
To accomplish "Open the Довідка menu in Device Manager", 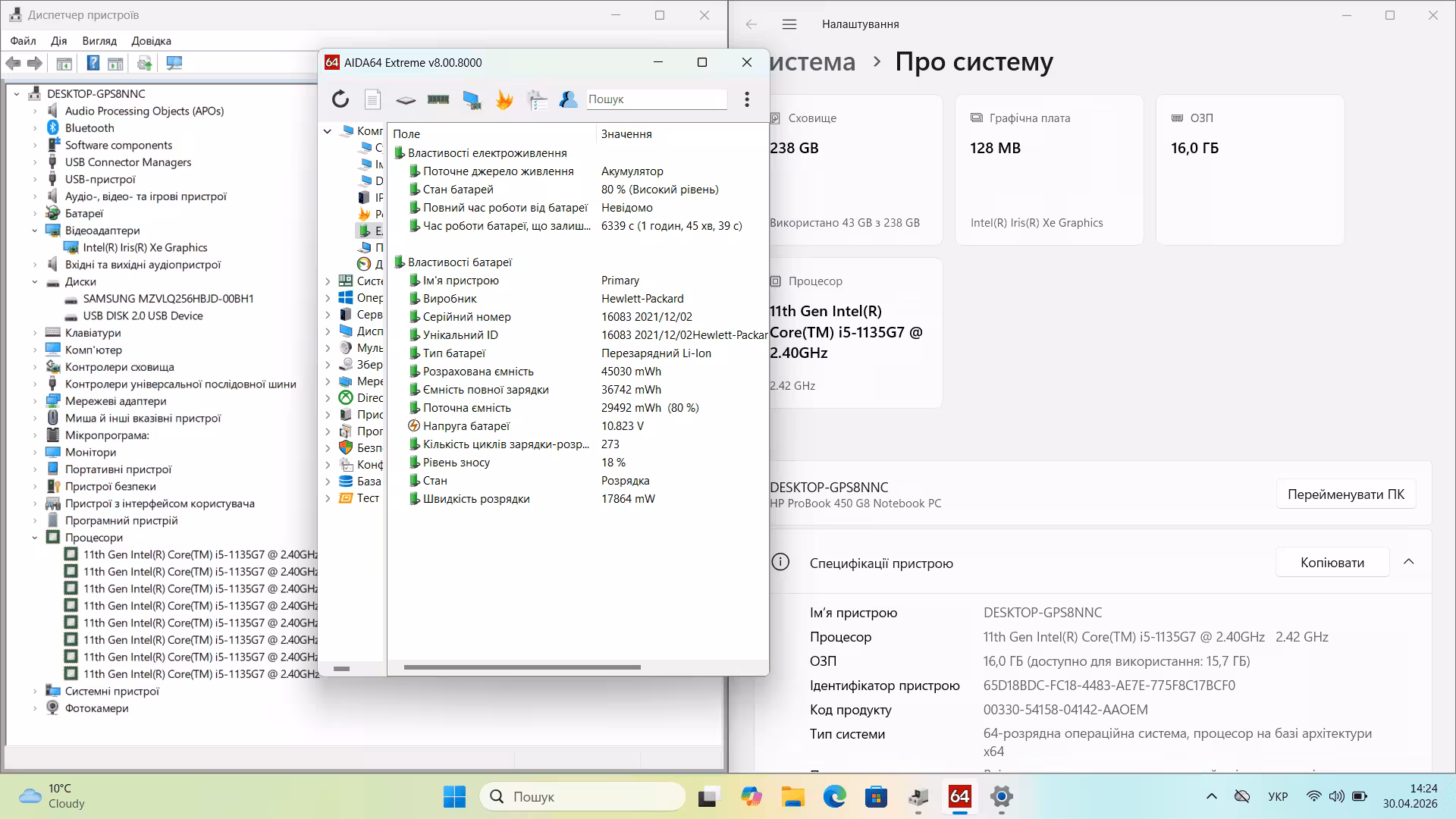I will (x=151, y=41).
